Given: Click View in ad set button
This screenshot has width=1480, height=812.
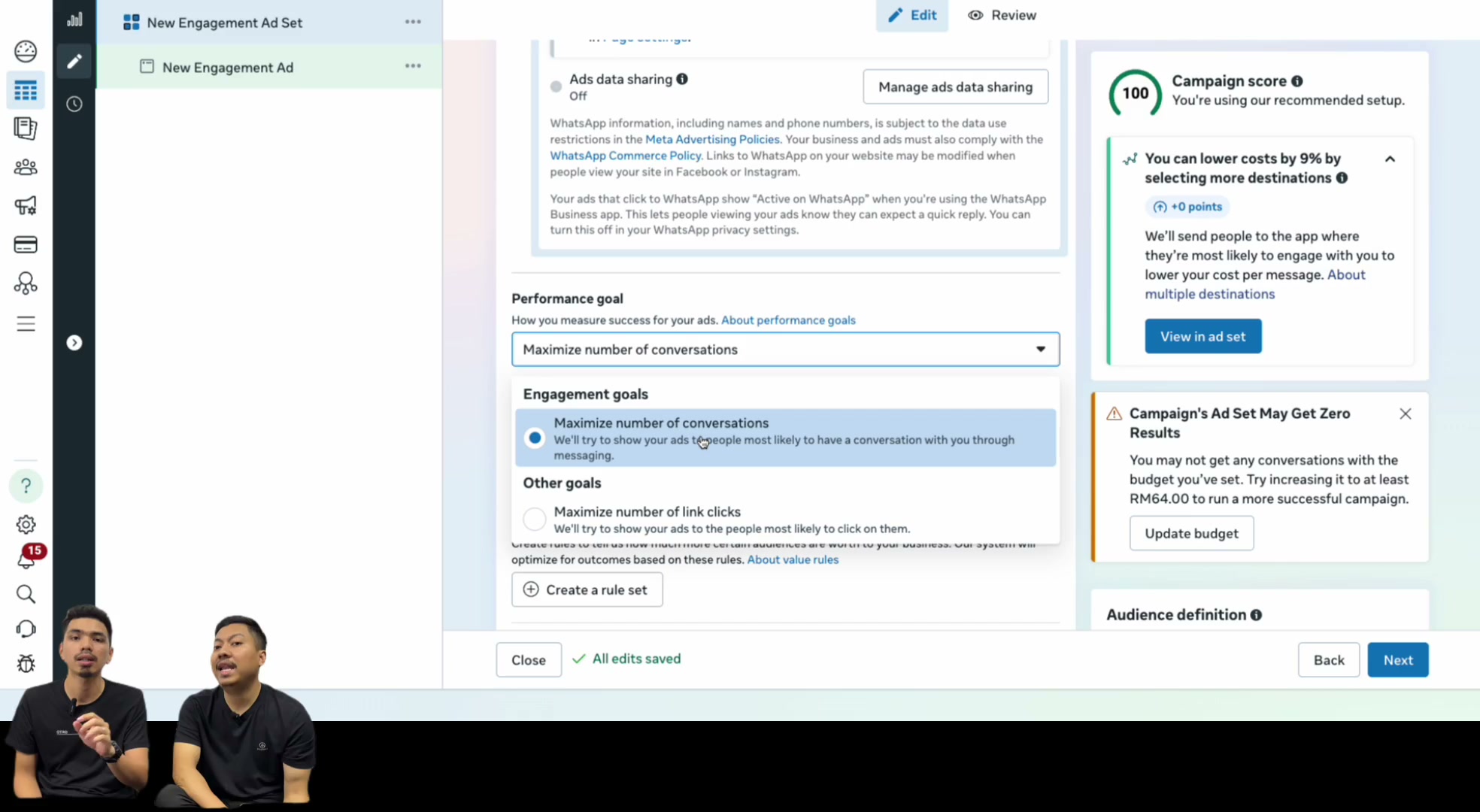Looking at the screenshot, I should (1202, 336).
